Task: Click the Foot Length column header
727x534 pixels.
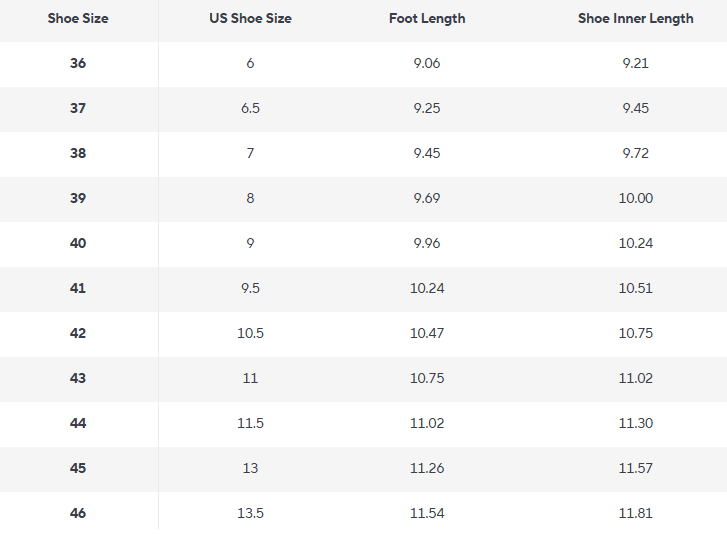Action: [x=427, y=19]
